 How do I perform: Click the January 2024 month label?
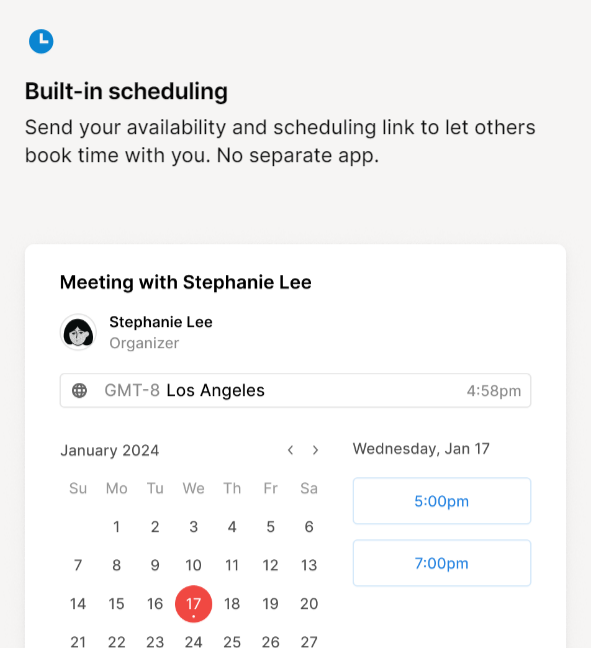coord(110,450)
